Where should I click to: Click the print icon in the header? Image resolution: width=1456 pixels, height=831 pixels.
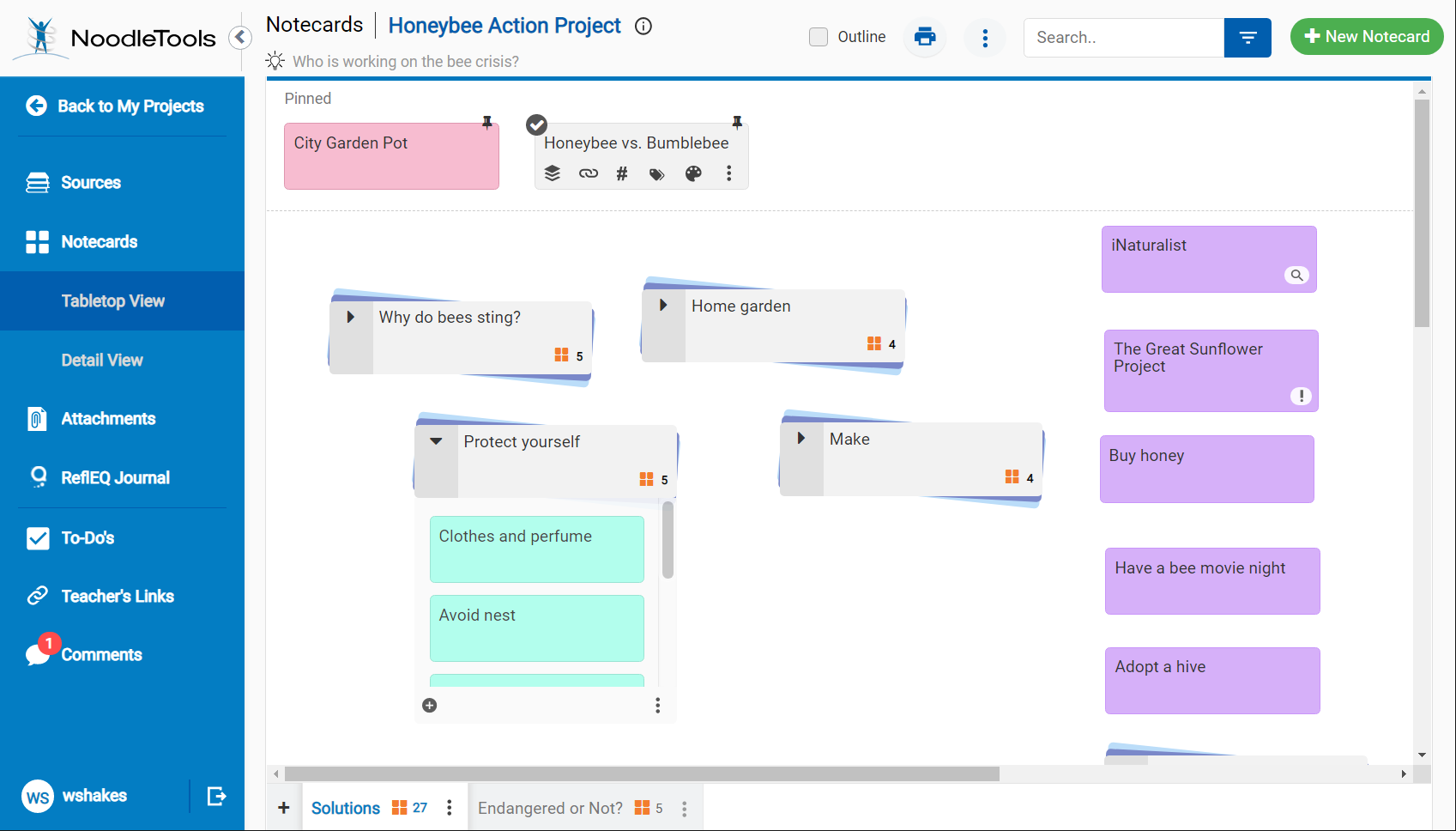point(924,37)
